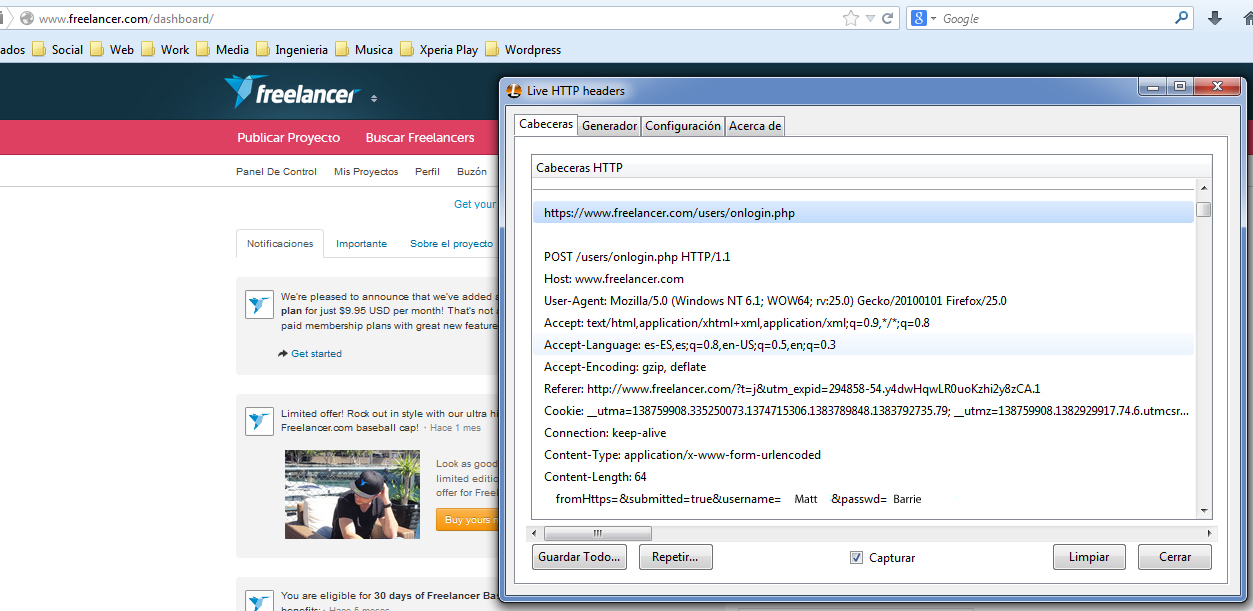Expand the menu arrow beside Freelancer logo
Image resolution: width=1253 pixels, height=611 pixels.
click(x=374, y=98)
